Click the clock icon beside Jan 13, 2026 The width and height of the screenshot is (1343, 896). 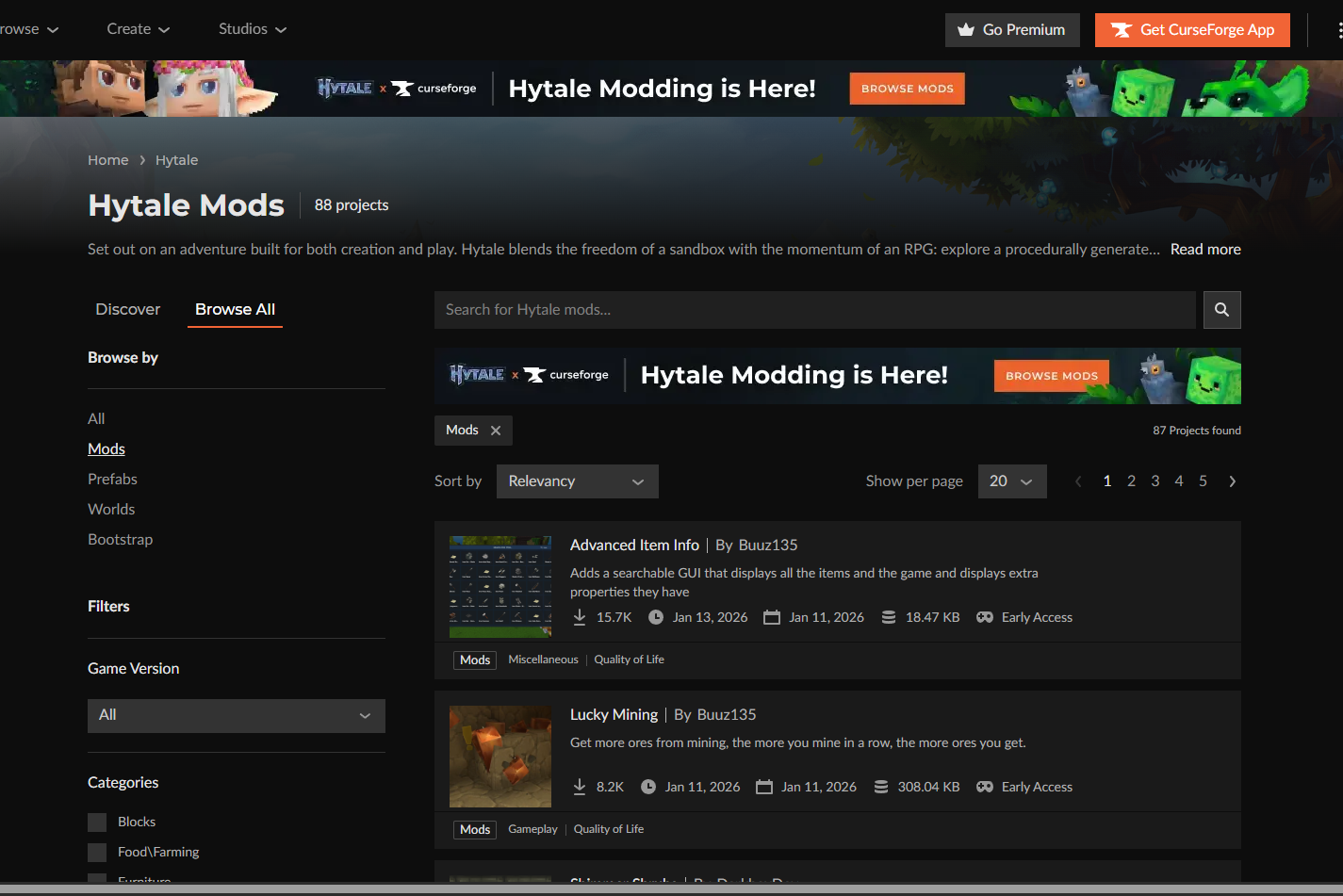click(656, 616)
